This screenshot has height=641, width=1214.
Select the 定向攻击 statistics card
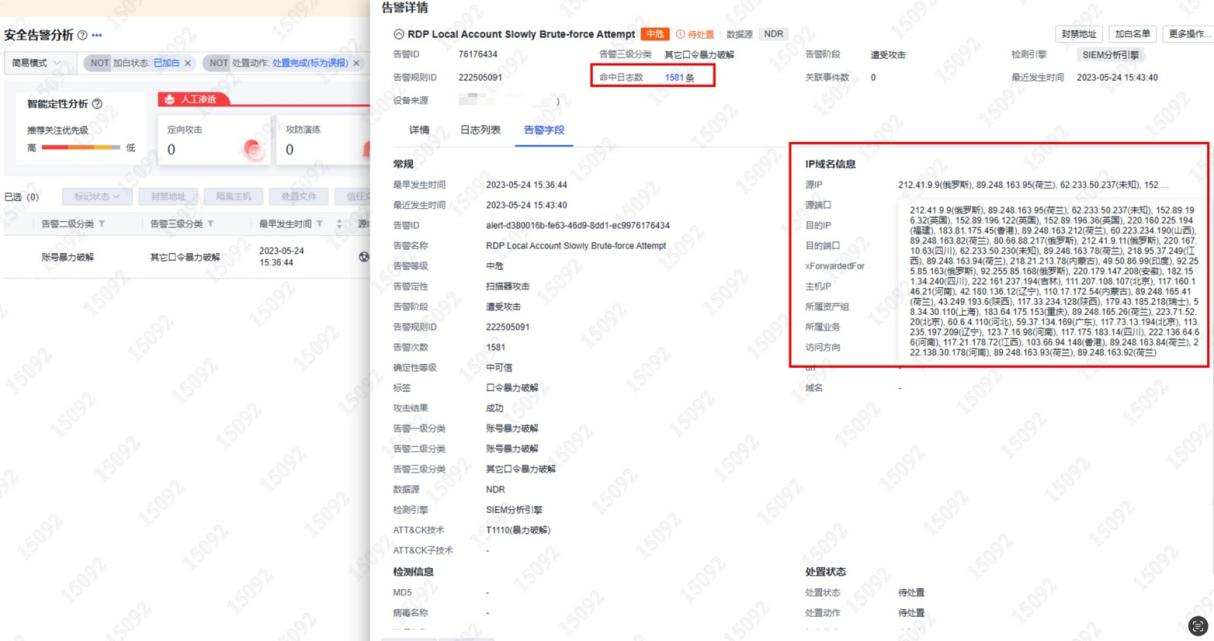[212, 140]
